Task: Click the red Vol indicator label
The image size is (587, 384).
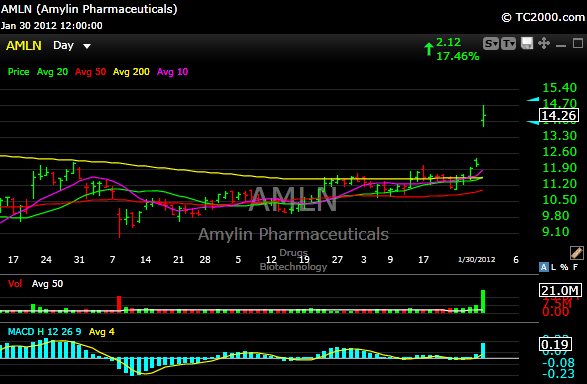Action: (15, 284)
